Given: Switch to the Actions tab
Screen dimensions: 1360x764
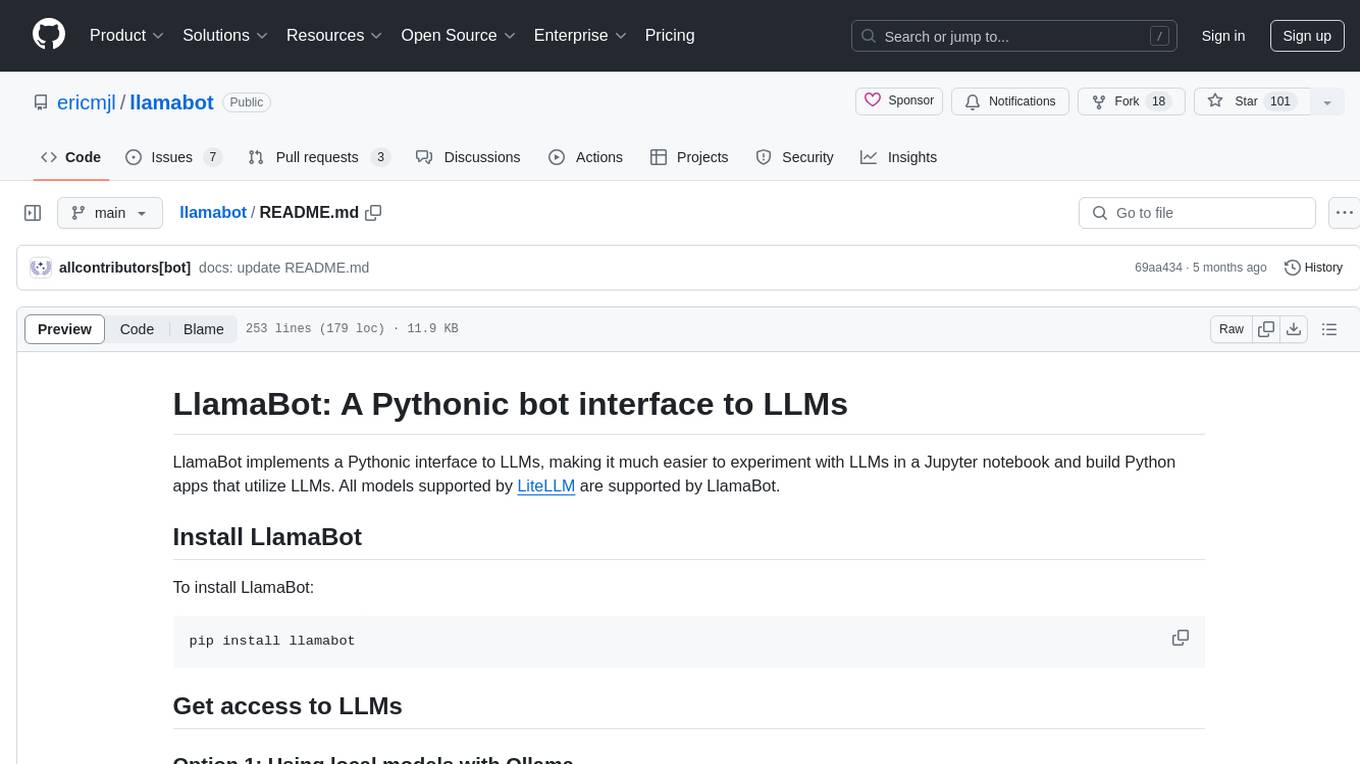Looking at the screenshot, I should pyautogui.click(x=586, y=157).
